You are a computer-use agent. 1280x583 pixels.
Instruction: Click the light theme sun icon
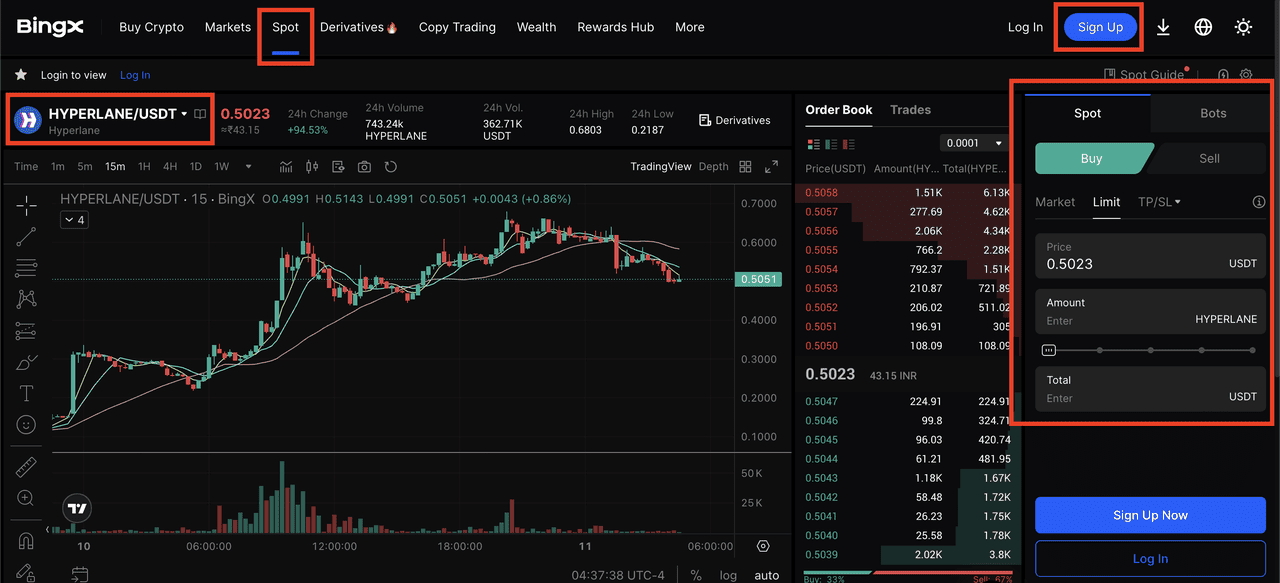pos(1243,28)
